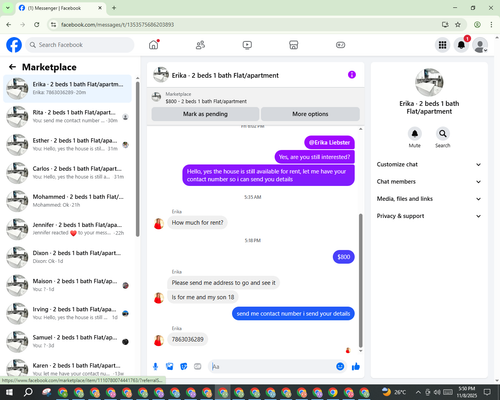Click message "7863036289" from Erika
Screen dimensions: 500x400
coord(187,339)
